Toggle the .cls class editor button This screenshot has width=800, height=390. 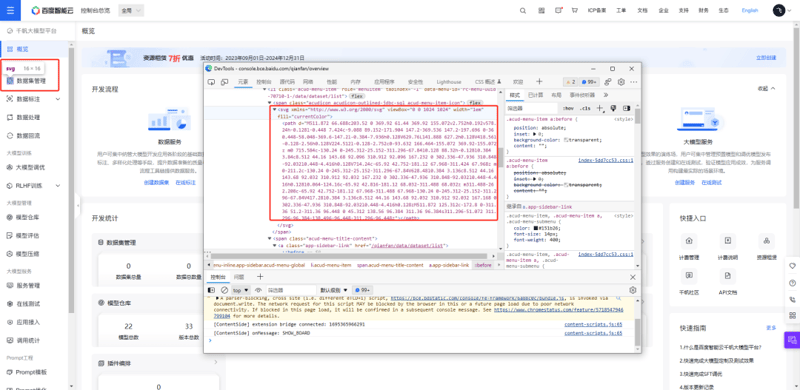585,108
